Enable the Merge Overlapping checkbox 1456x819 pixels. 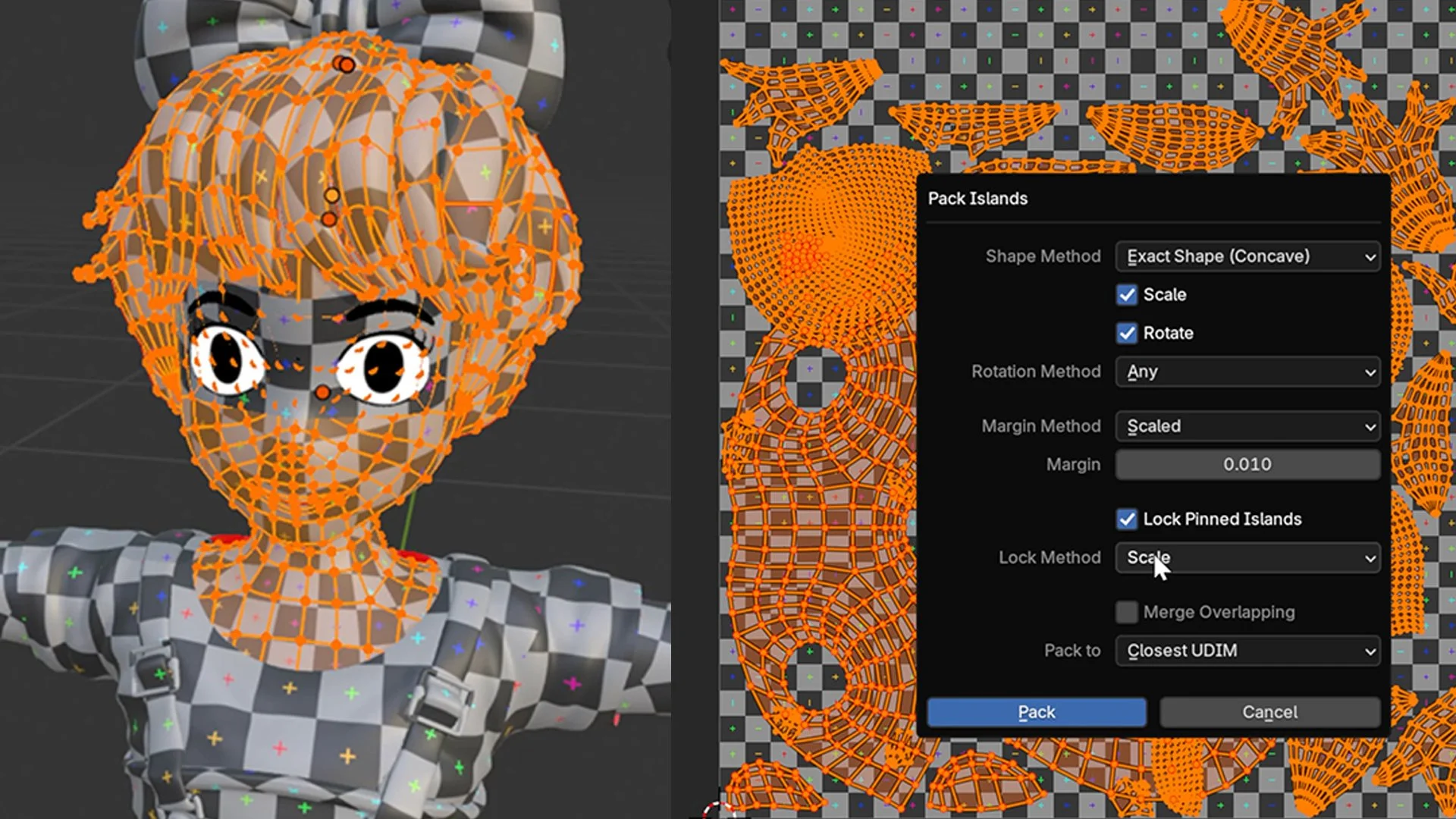[x=1127, y=612]
